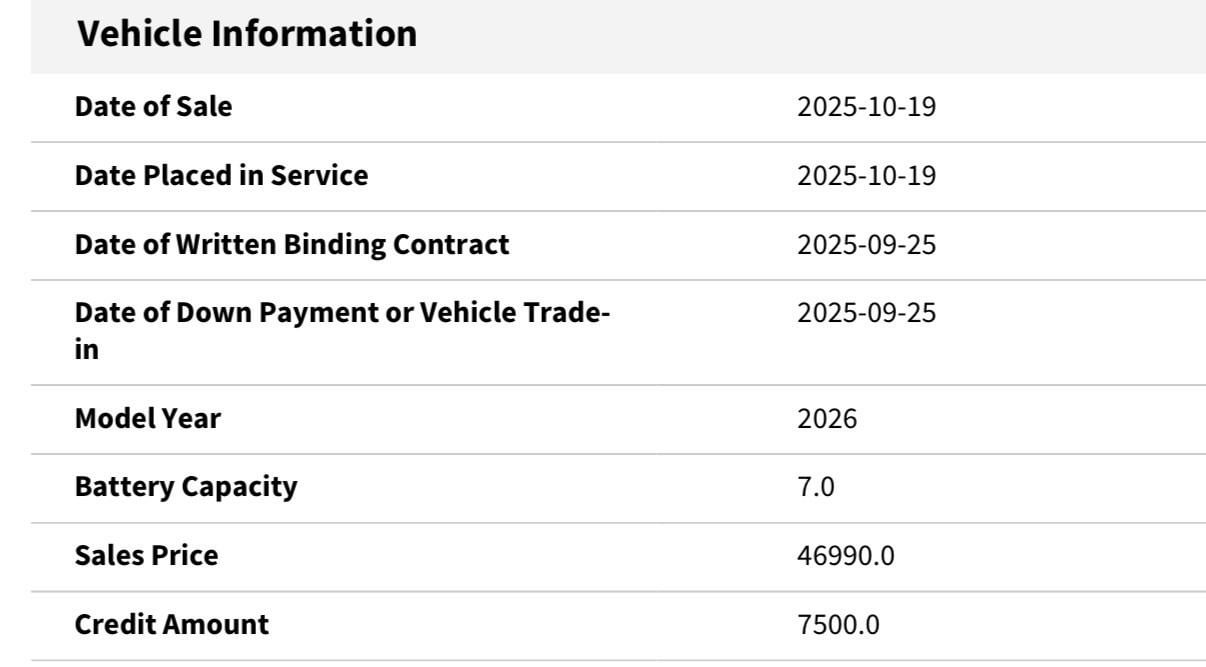This screenshot has width=1206, height=667.
Task: Select the Written Binding Contract date value
Action: (866, 244)
